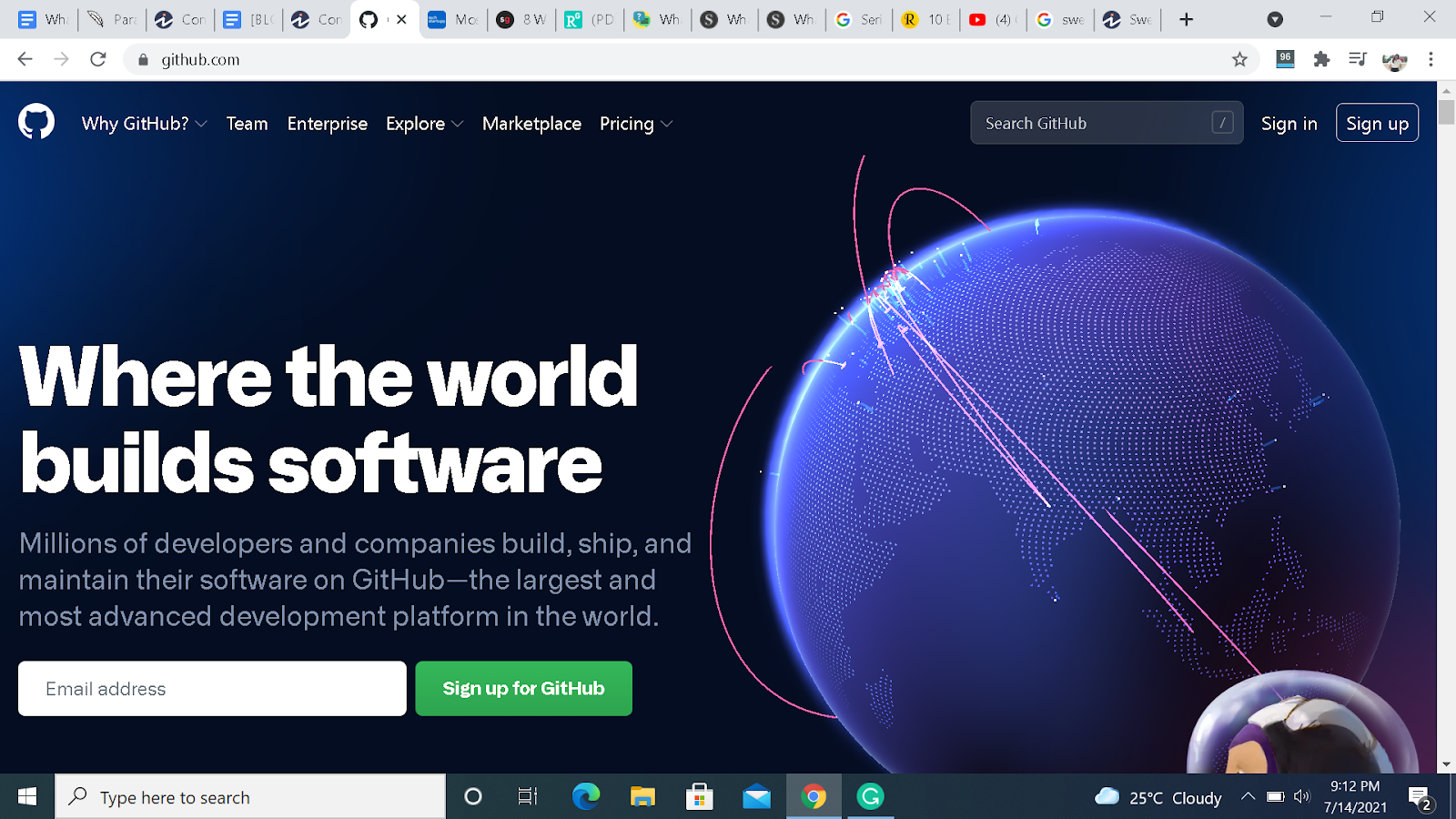Go back using the browser back arrow

click(x=25, y=59)
